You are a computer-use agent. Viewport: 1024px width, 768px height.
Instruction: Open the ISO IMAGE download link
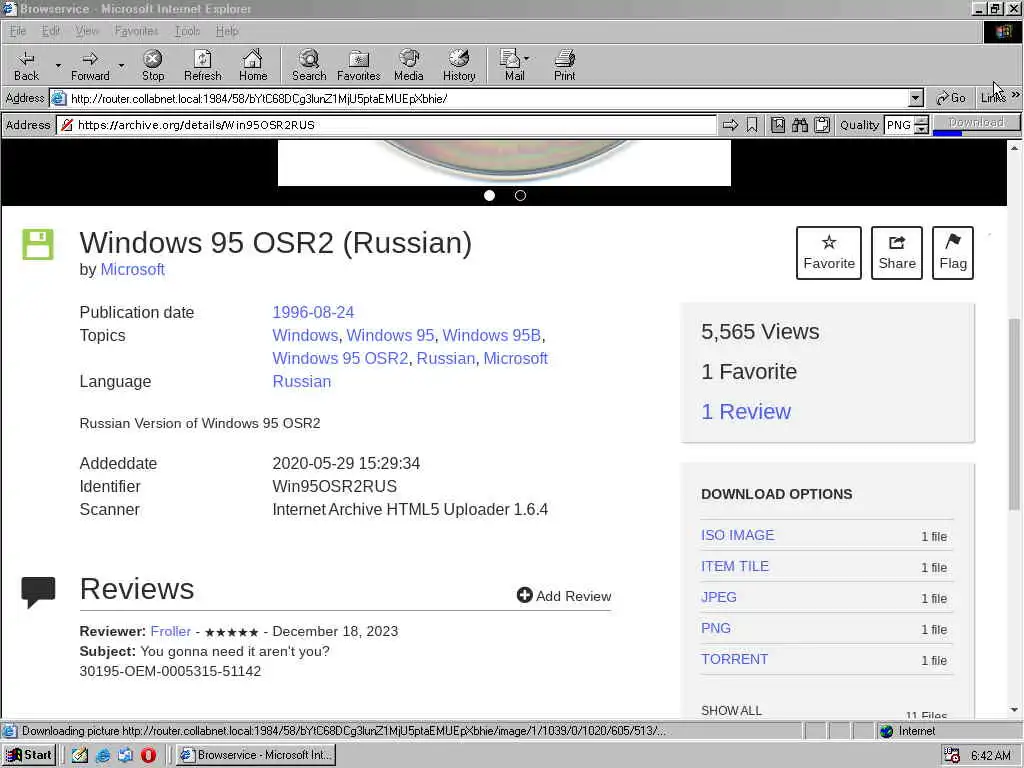coord(737,535)
